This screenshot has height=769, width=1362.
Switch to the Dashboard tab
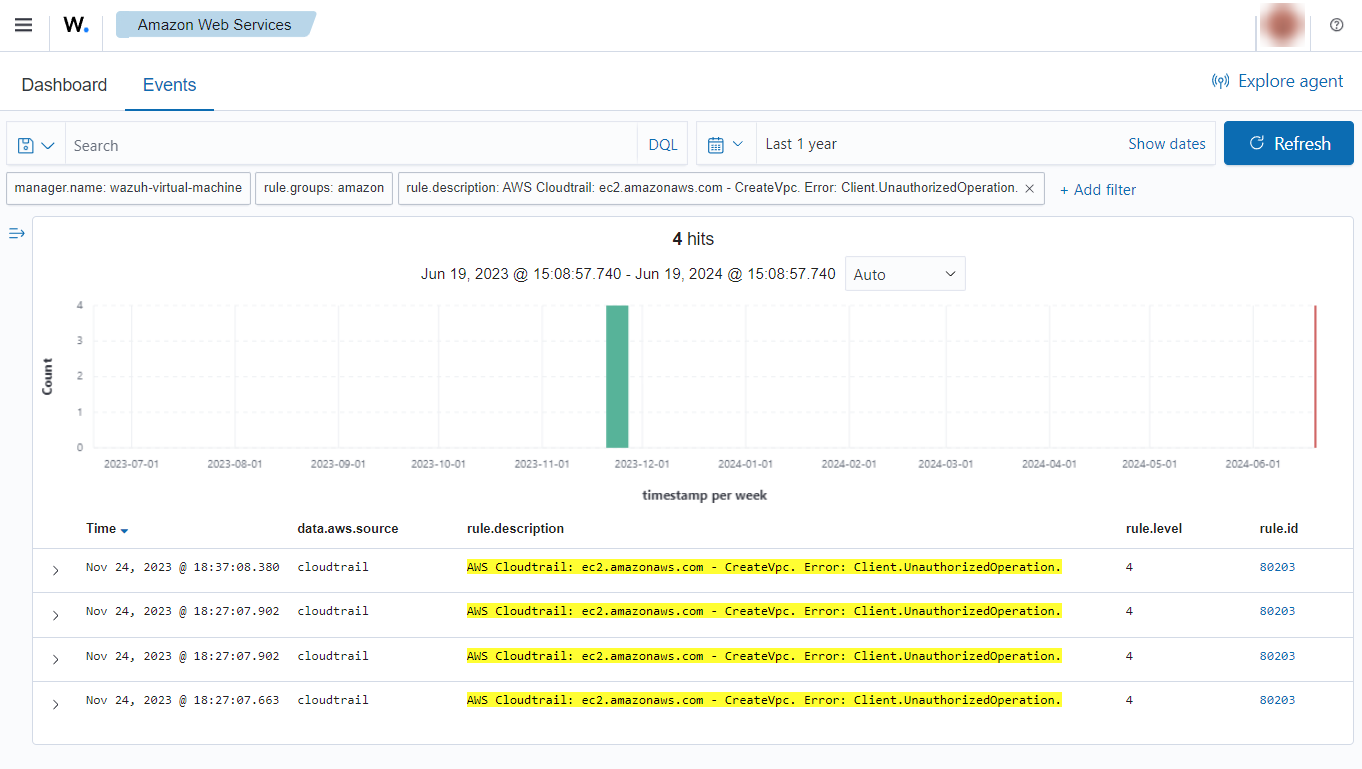[64, 85]
